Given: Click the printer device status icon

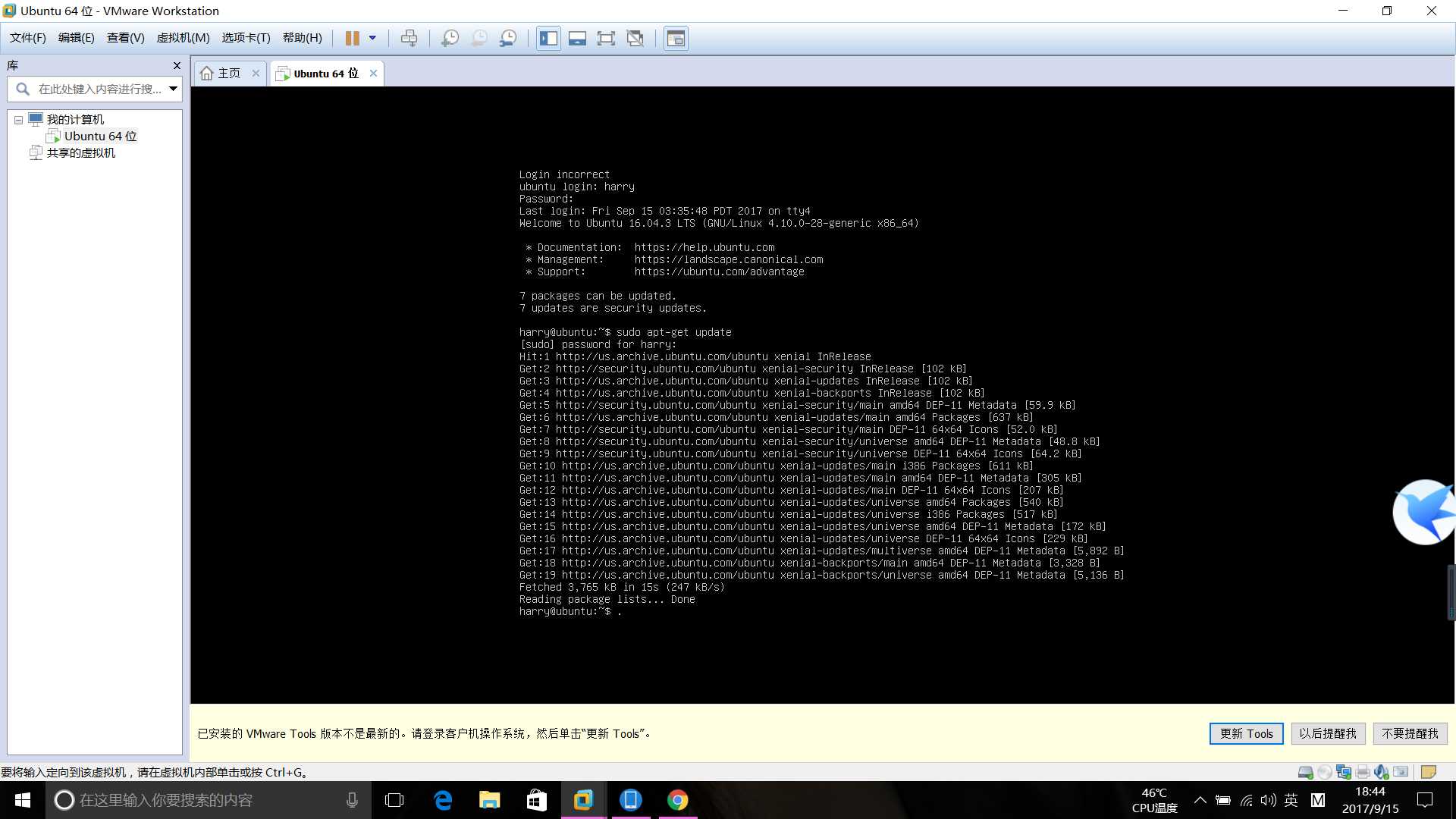Looking at the screenshot, I should pyautogui.click(x=1363, y=772).
